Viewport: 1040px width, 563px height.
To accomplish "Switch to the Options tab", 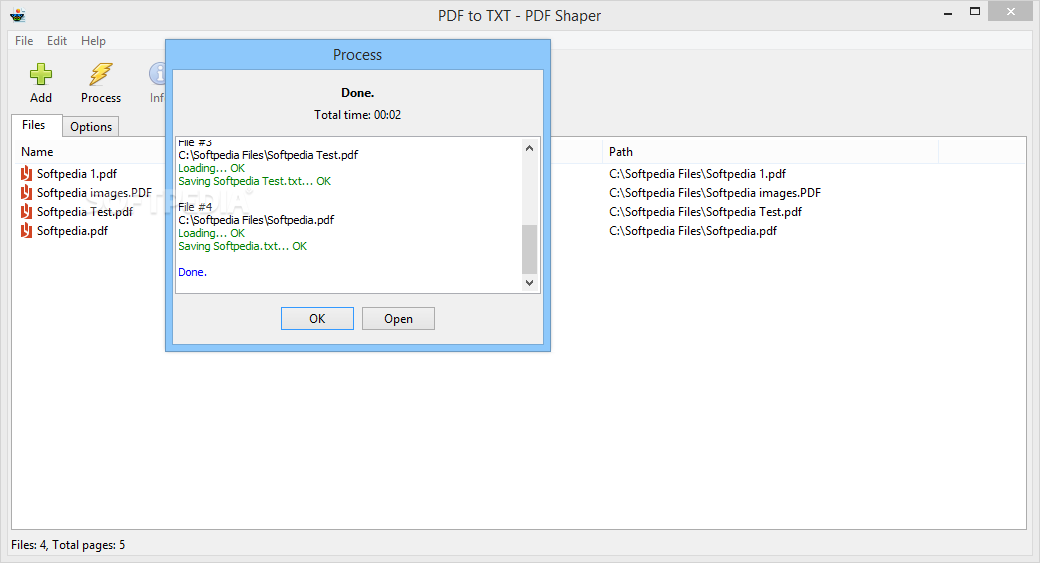I will 91,127.
